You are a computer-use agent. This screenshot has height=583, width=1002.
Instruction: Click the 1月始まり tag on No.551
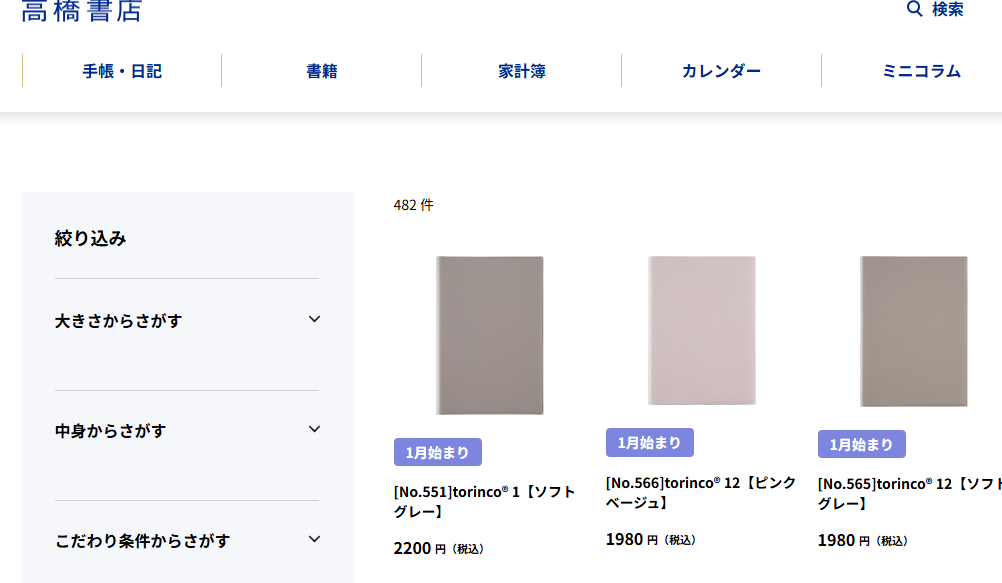tap(437, 452)
